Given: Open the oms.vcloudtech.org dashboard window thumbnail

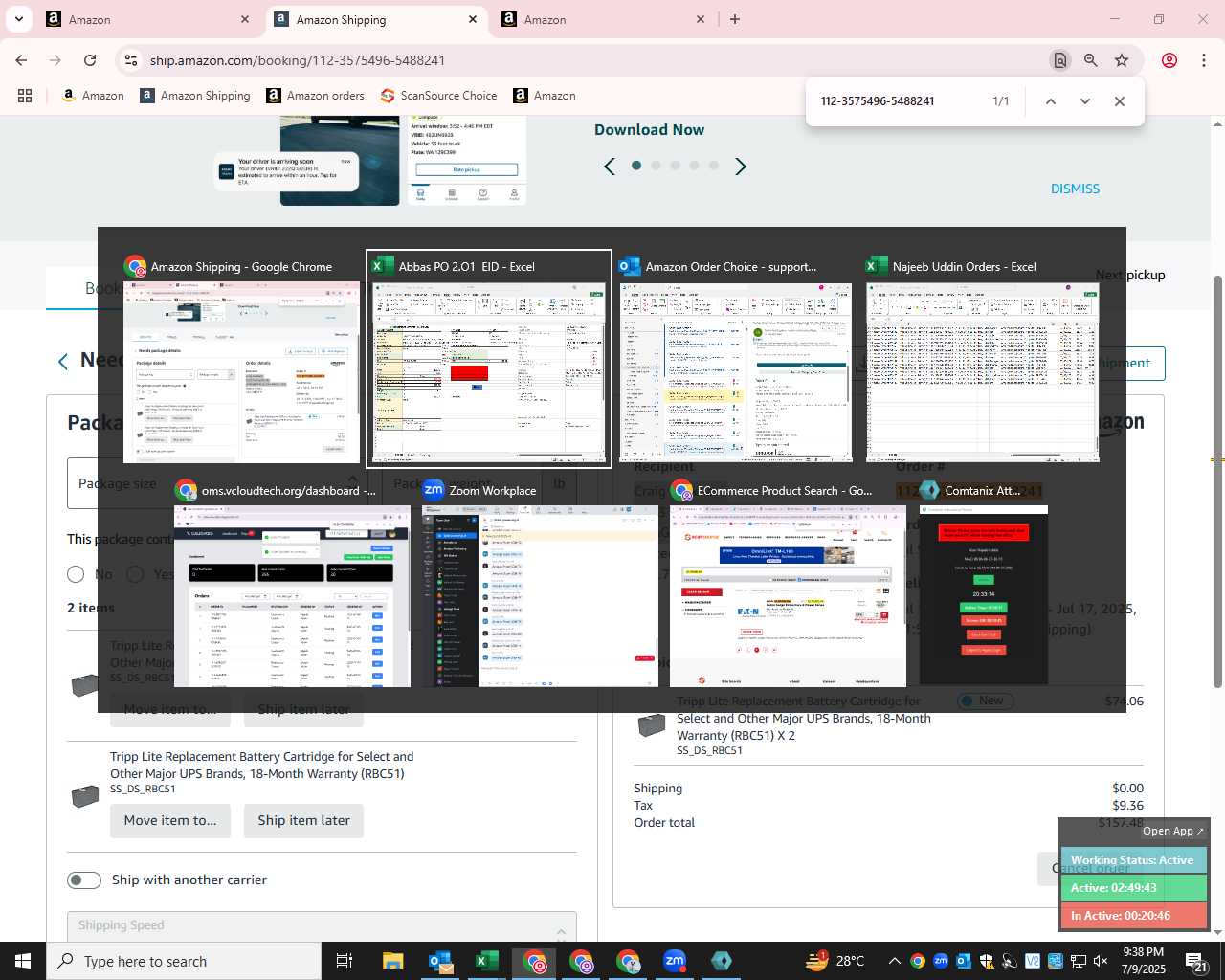Looking at the screenshot, I should (292, 583).
